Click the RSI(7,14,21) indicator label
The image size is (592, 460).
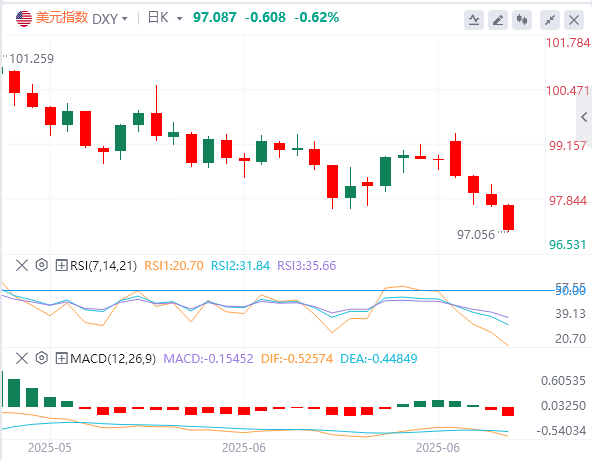pyautogui.click(x=103, y=266)
